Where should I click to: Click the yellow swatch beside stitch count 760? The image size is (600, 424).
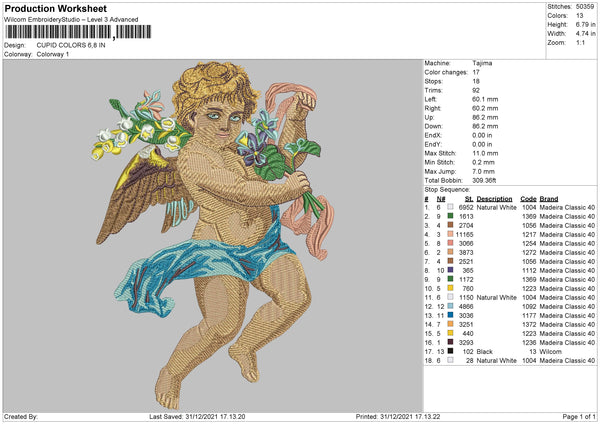pos(450,289)
